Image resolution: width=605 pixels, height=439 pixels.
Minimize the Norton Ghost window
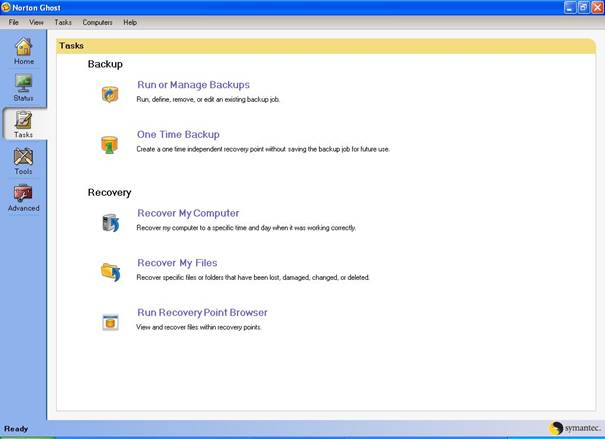pyautogui.click(x=570, y=7)
